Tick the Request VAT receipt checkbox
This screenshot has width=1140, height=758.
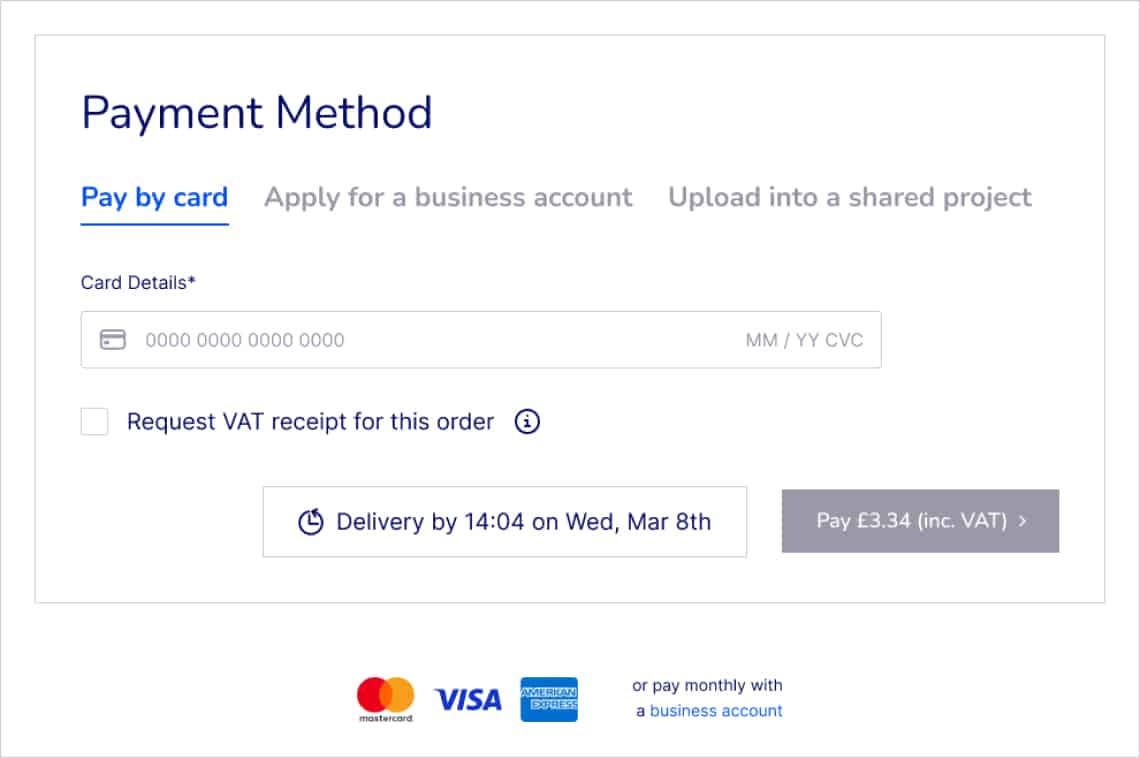[x=95, y=422]
